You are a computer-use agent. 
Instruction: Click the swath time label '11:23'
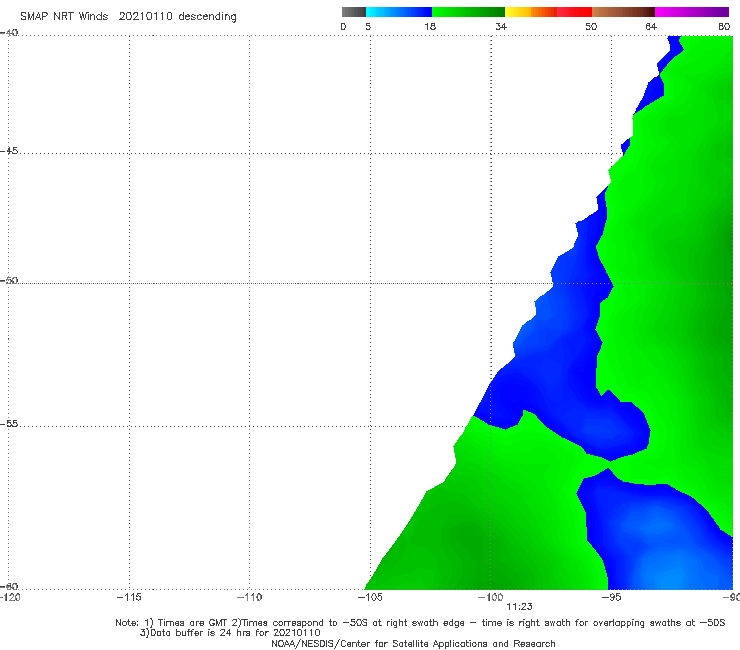tap(519, 607)
